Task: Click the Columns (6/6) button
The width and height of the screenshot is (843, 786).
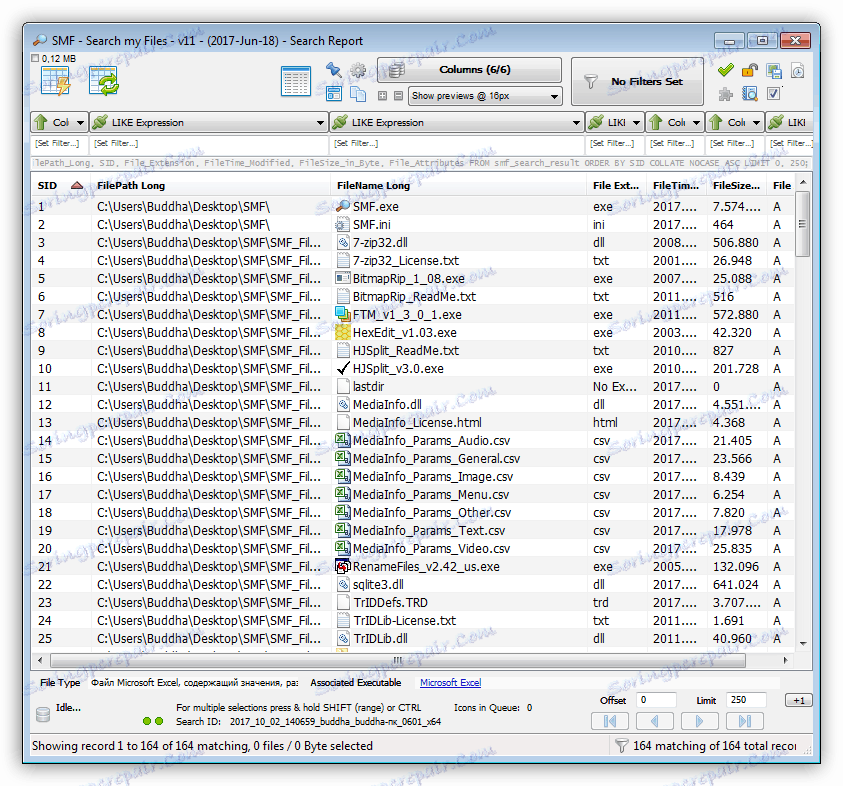Action: point(469,70)
